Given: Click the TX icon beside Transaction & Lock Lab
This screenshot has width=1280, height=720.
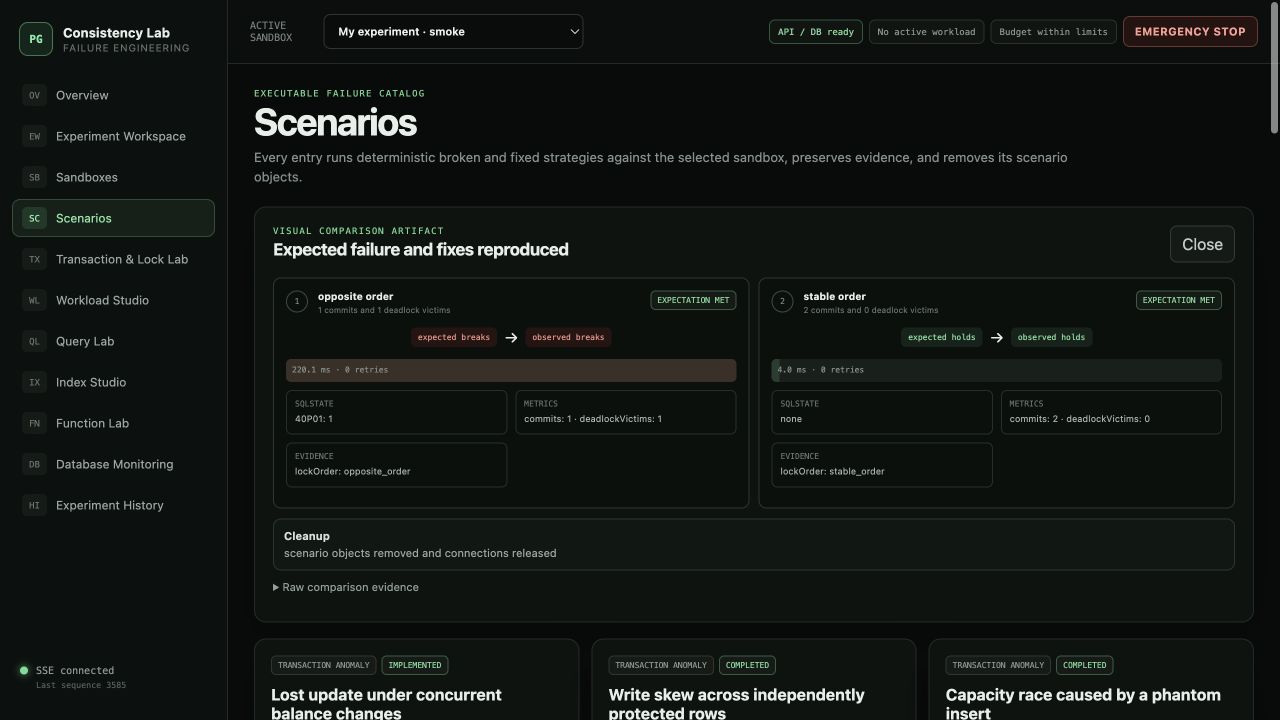Looking at the screenshot, I should (x=34, y=259).
